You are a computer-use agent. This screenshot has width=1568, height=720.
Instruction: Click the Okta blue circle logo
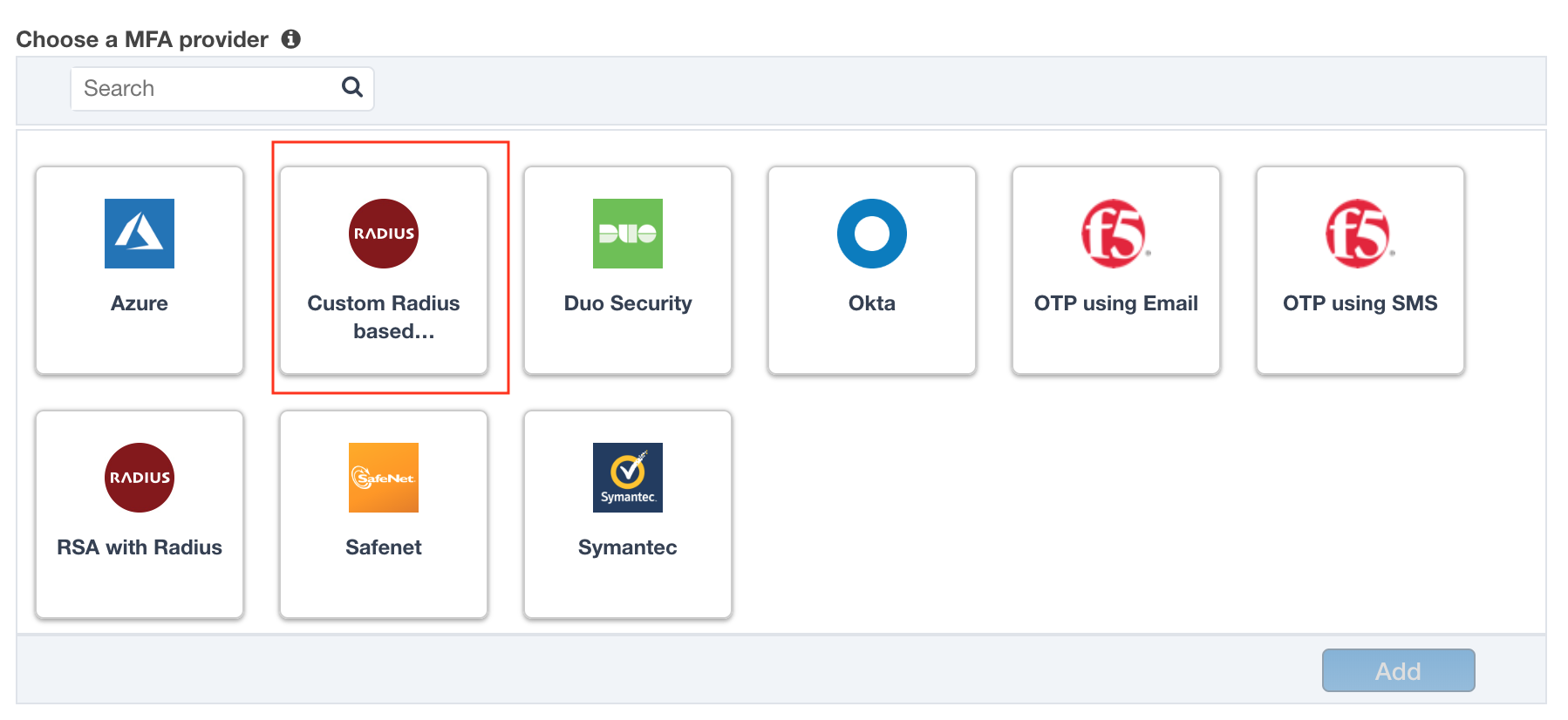click(872, 234)
